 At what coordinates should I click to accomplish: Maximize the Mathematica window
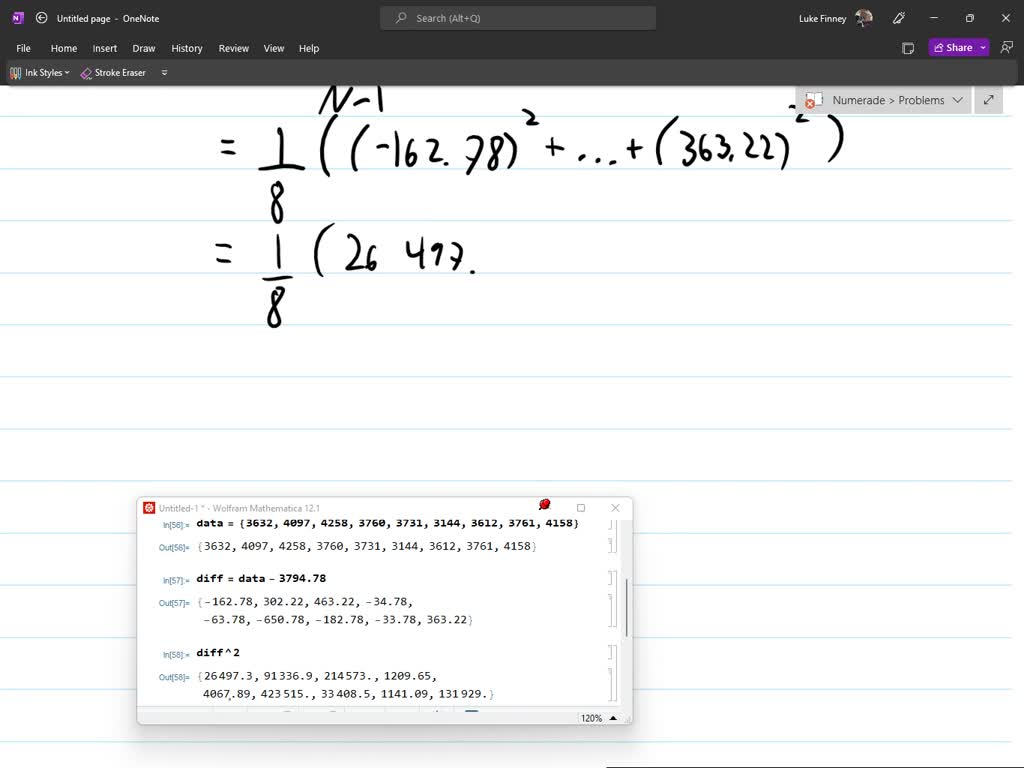(x=581, y=508)
